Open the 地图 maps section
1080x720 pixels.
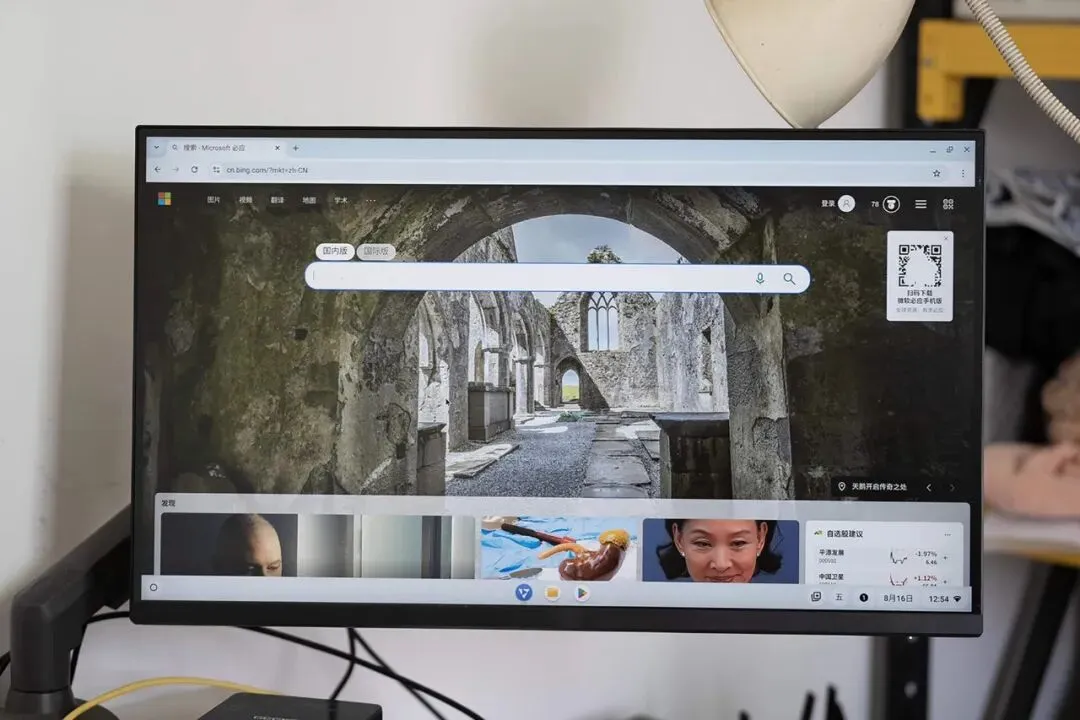[309, 200]
